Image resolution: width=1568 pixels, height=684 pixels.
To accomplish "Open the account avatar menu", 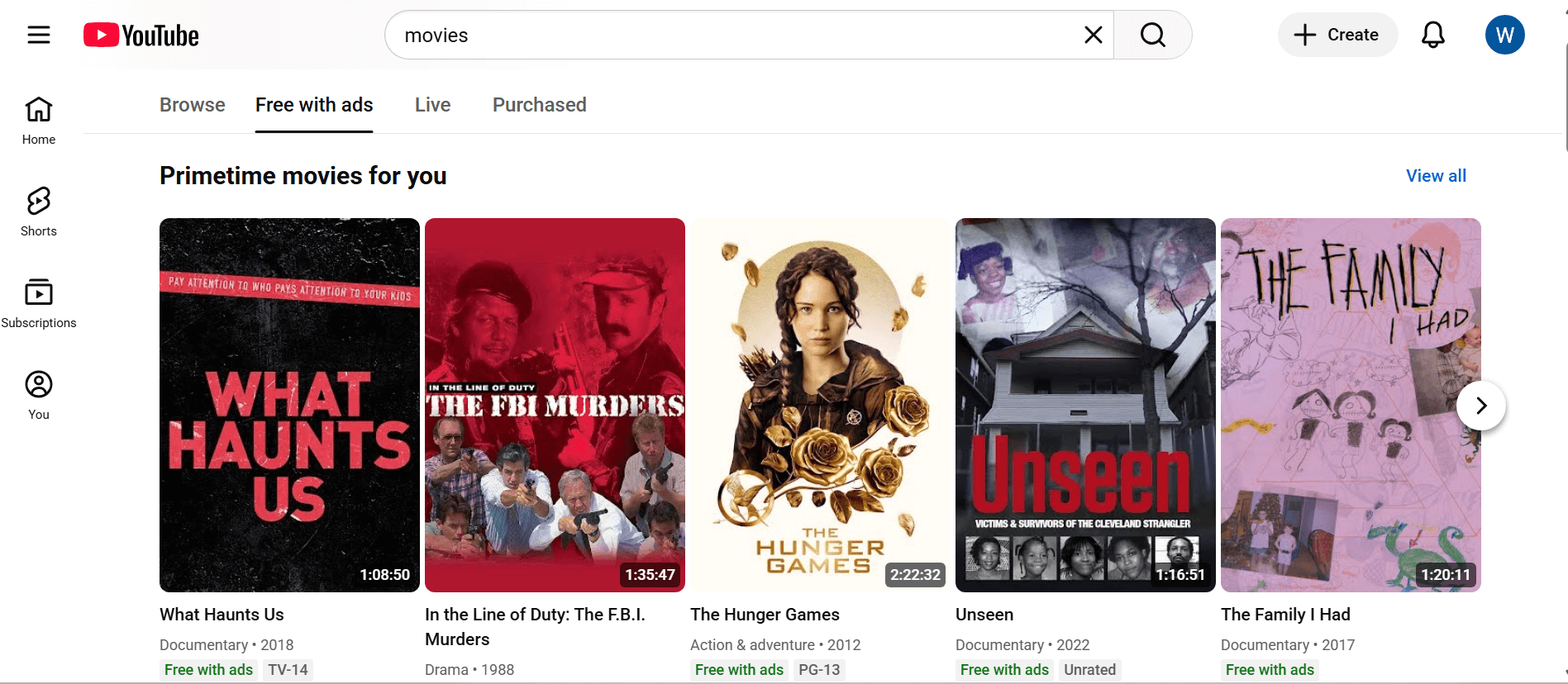I will (1504, 35).
